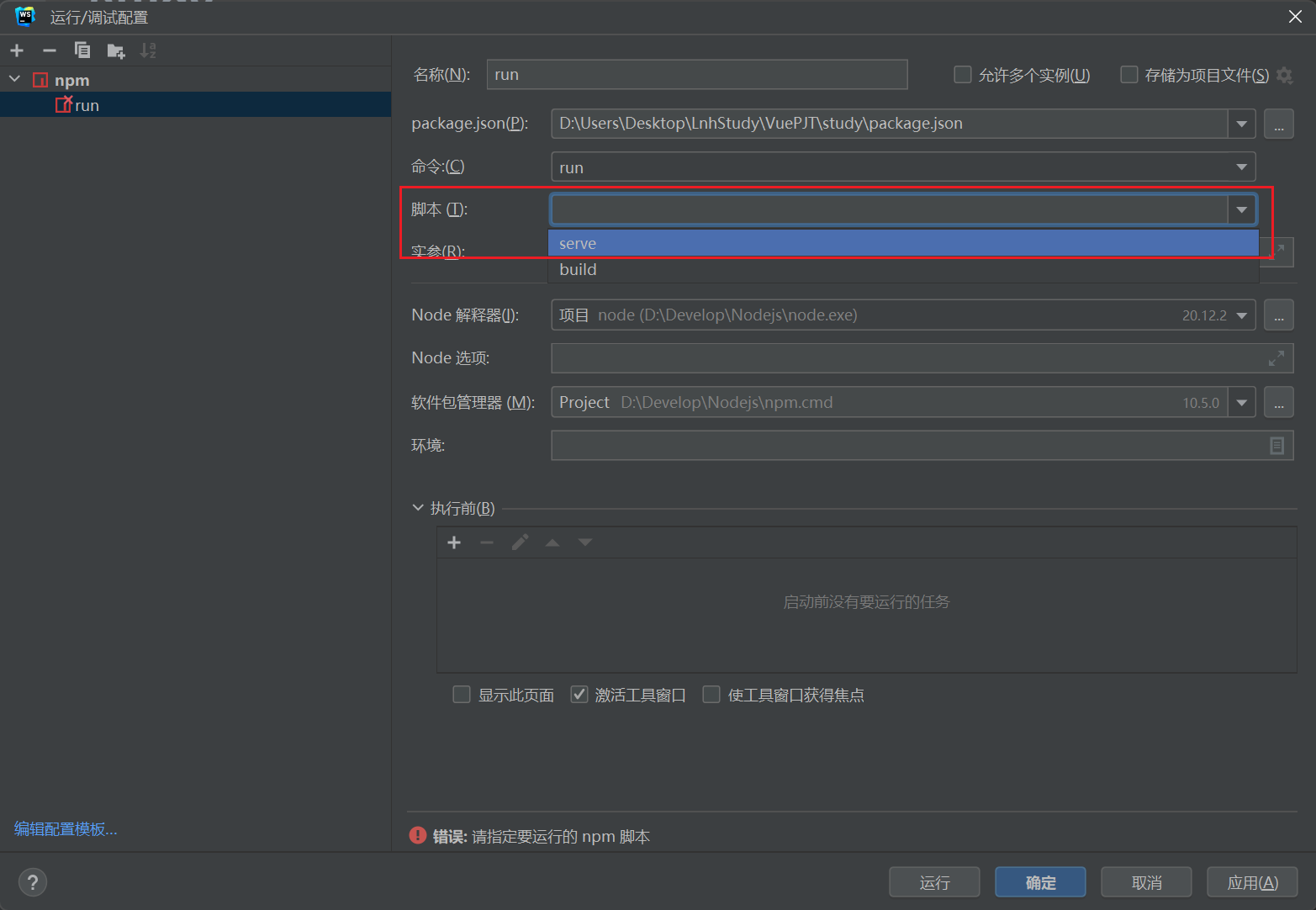Click the Node options input field

[x=922, y=358]
